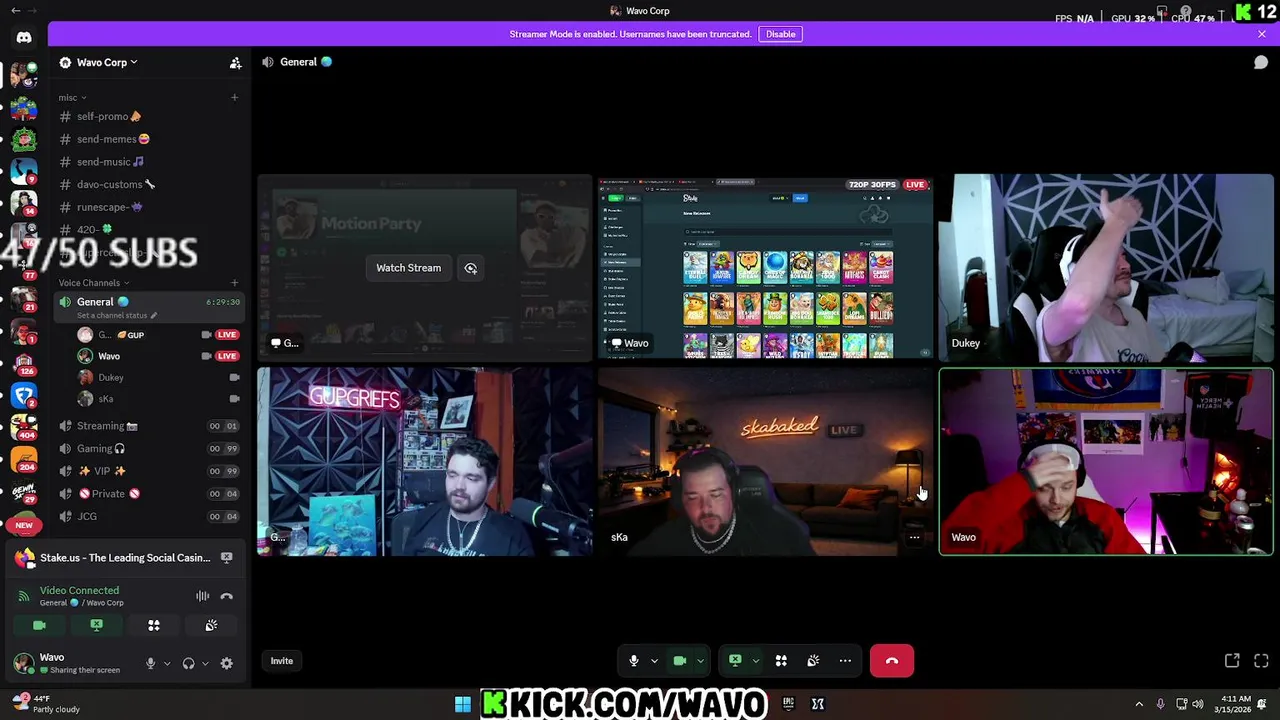1280x720 pixels.
Task: Start an activity from the sidebar panel
Action: (x=154, y=625)
